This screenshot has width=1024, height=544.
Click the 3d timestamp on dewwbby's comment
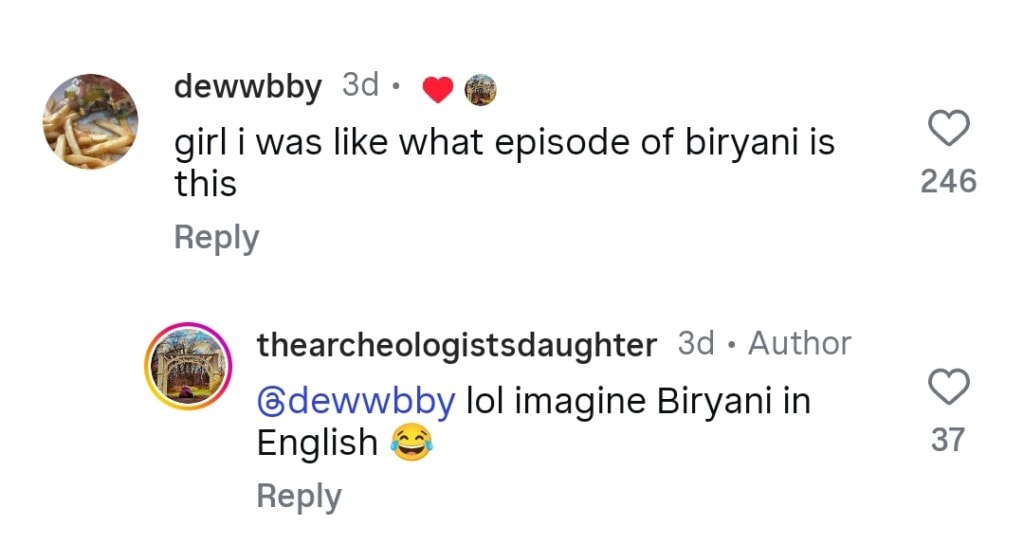(x=361, y=86)
